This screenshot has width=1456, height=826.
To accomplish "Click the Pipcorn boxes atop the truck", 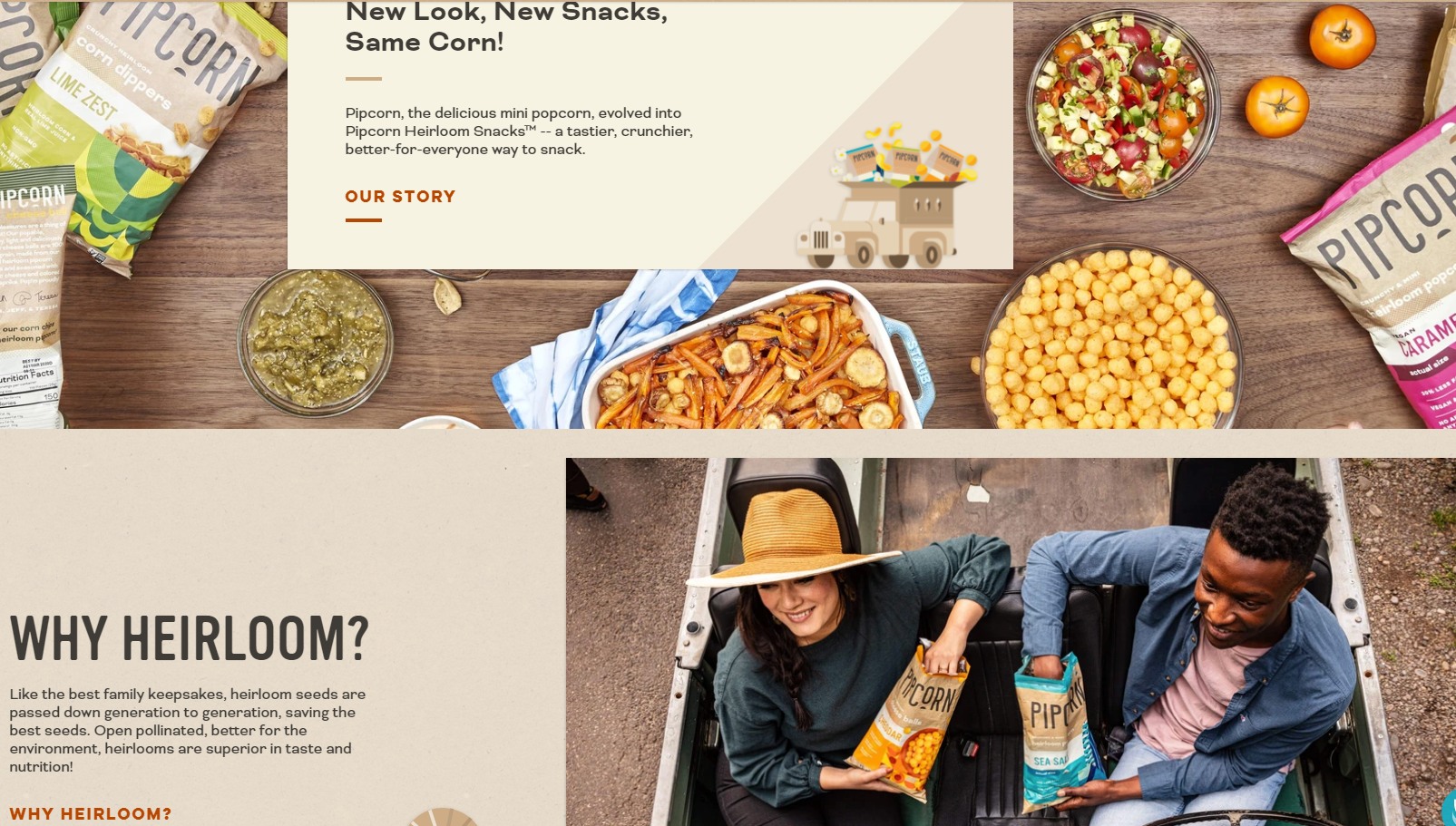I will pos(905,156).
